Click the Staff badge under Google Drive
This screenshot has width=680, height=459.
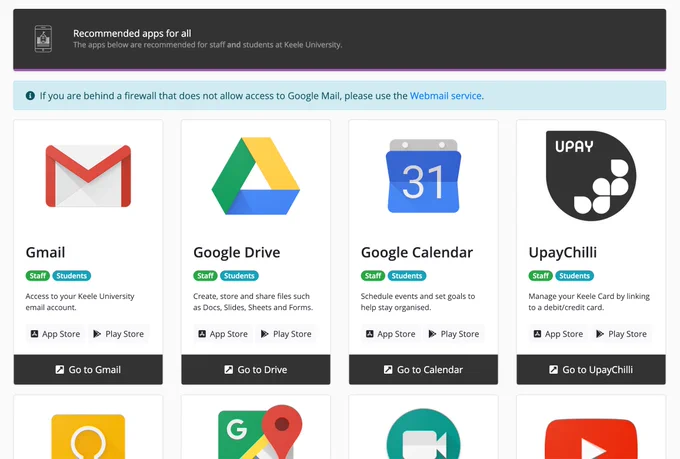click(205, 275)
